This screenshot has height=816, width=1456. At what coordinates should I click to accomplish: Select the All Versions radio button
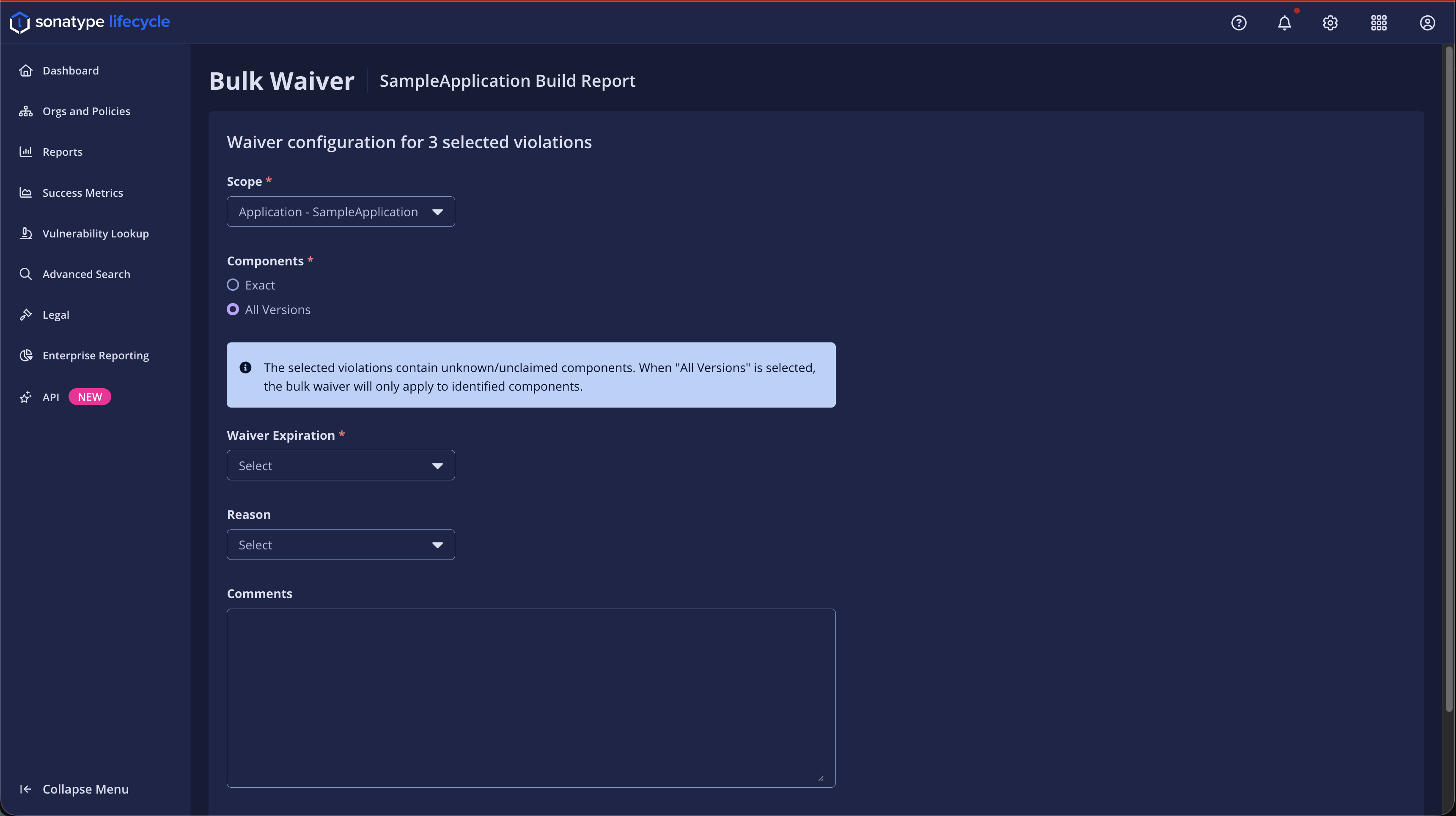tap(233, 309)
